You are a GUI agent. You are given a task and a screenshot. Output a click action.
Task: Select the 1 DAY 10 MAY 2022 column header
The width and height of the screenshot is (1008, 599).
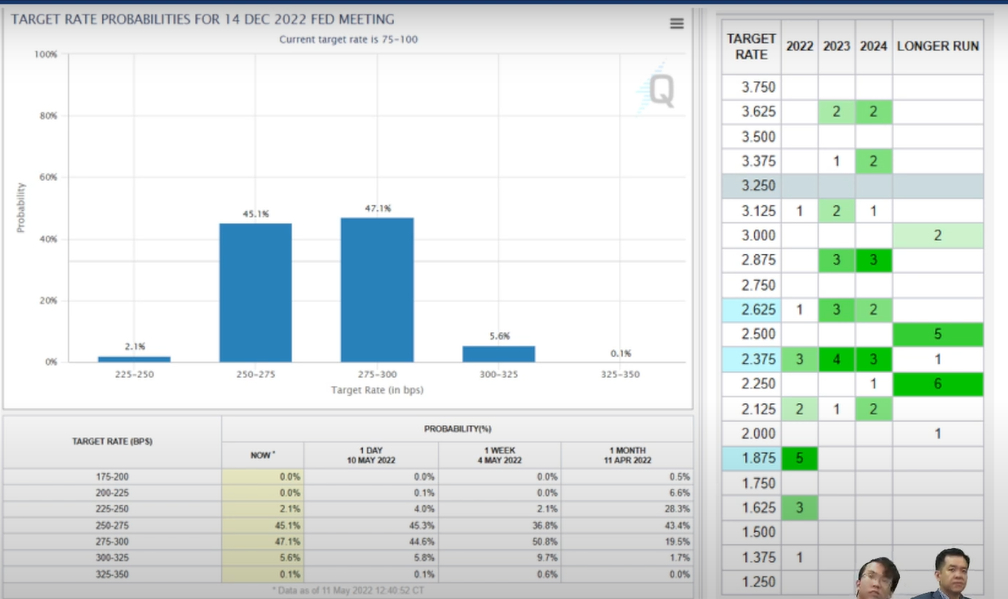coord(386,455)
